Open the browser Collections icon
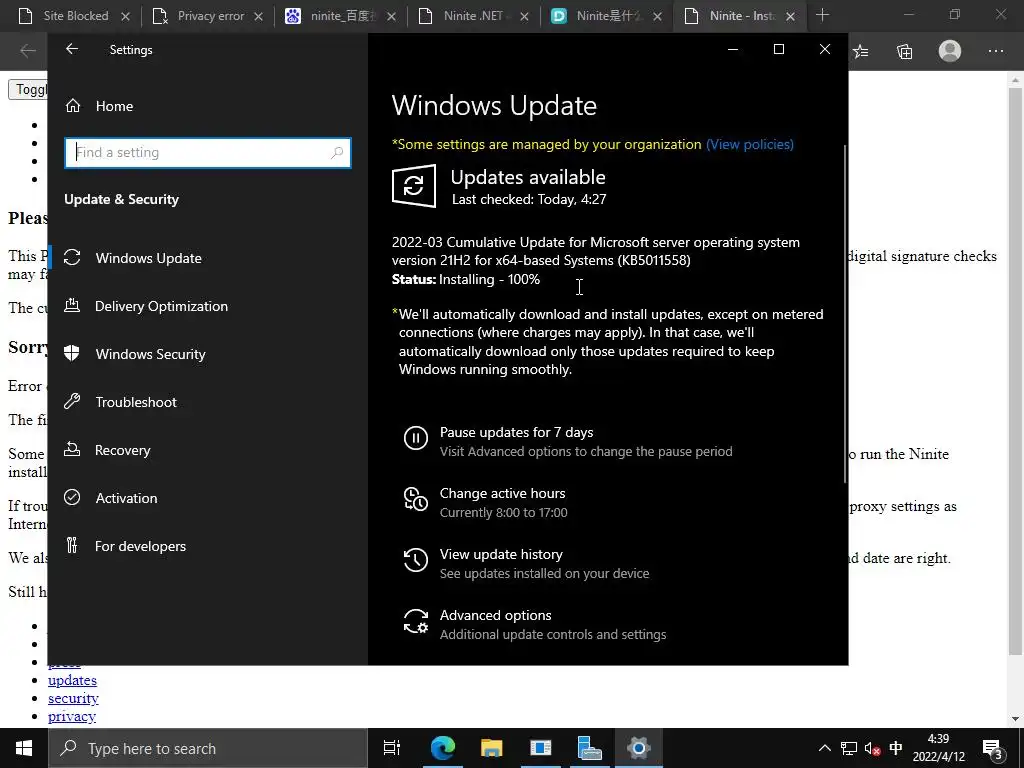This screenshot has height=768, width=1024. (x=904, y=51)
